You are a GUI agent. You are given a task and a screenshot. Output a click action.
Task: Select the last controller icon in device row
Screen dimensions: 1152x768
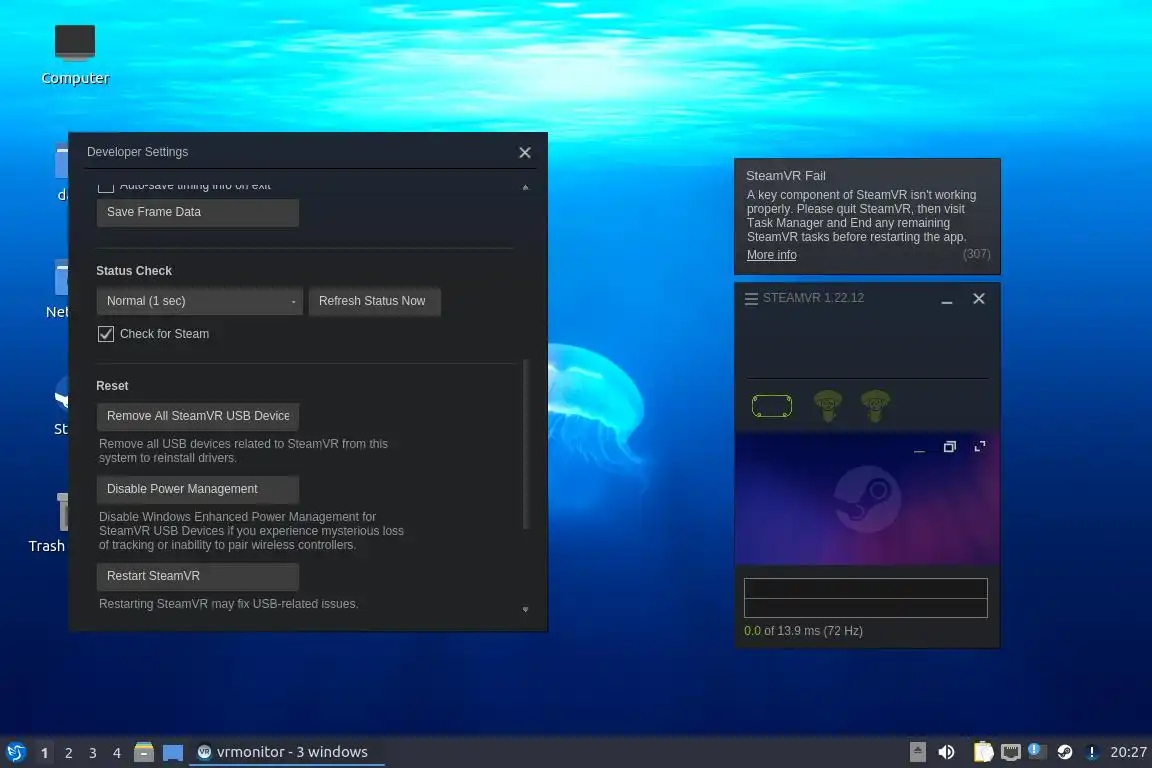(875, 406)
